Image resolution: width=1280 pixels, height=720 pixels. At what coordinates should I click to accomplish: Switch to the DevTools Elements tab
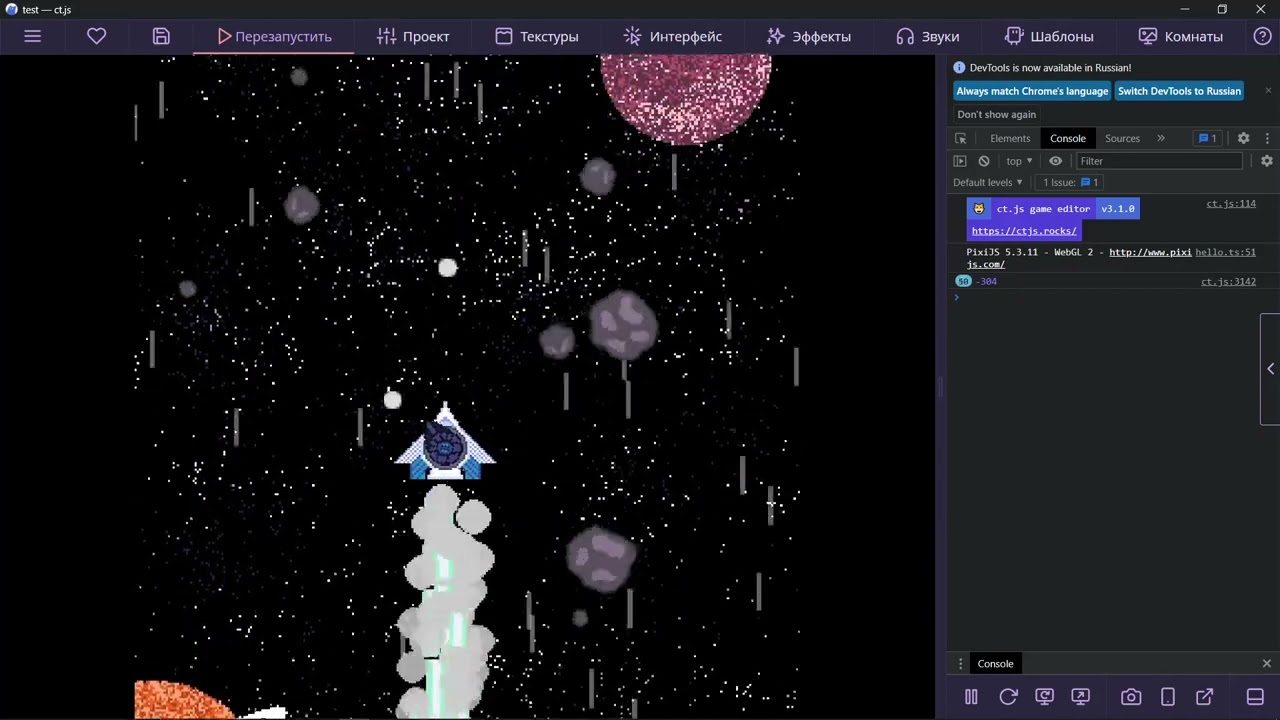(1010, 138)
